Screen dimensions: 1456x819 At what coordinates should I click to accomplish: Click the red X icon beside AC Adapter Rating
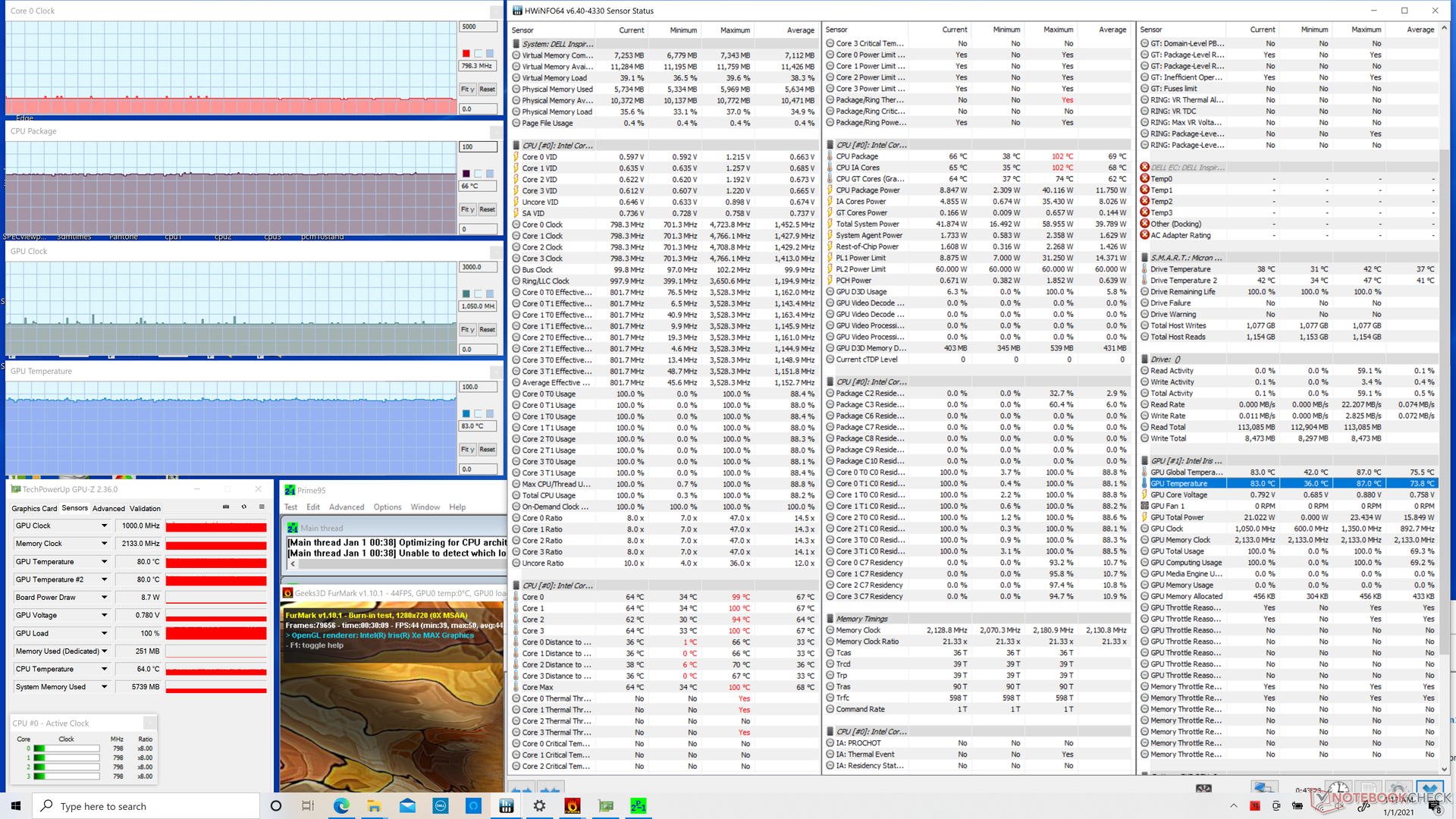click(x=1144, y=235)
